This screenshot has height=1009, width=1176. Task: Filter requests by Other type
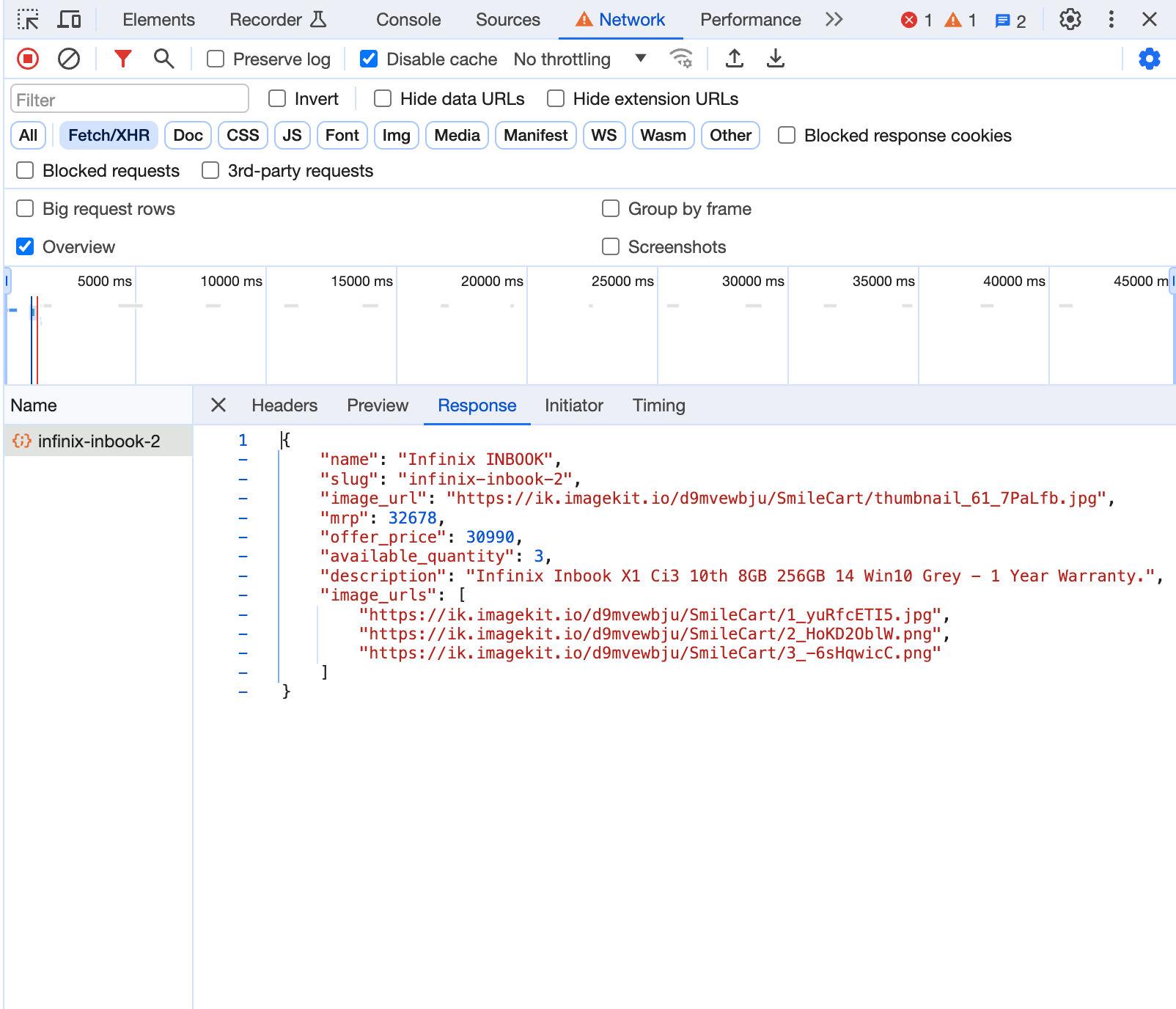(x=731, y=135)
